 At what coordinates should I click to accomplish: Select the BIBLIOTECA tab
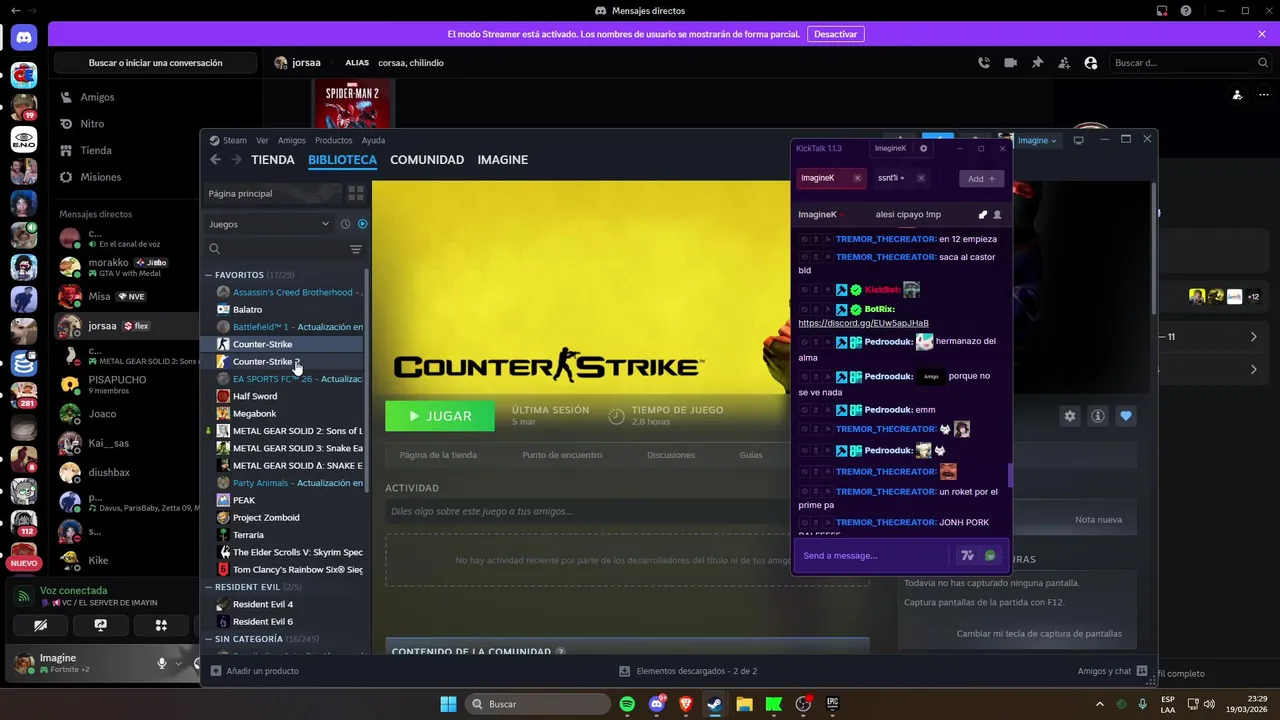(x=342, y=160)
